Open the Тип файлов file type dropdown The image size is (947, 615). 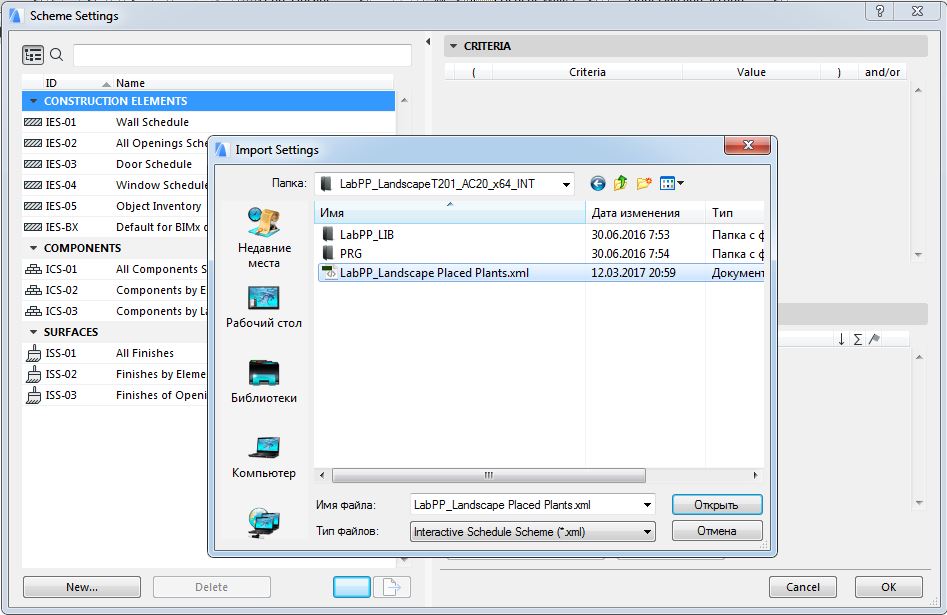tap(533, 532)
